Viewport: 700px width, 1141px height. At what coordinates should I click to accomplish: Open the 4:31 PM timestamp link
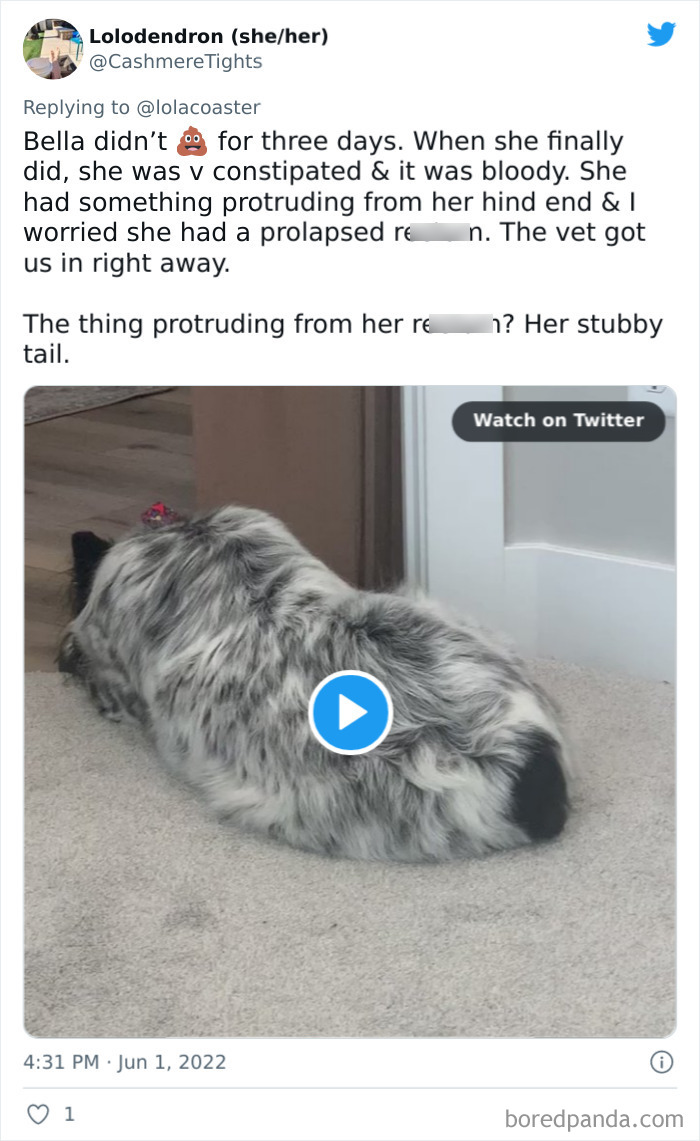[x=61, y=1062]
